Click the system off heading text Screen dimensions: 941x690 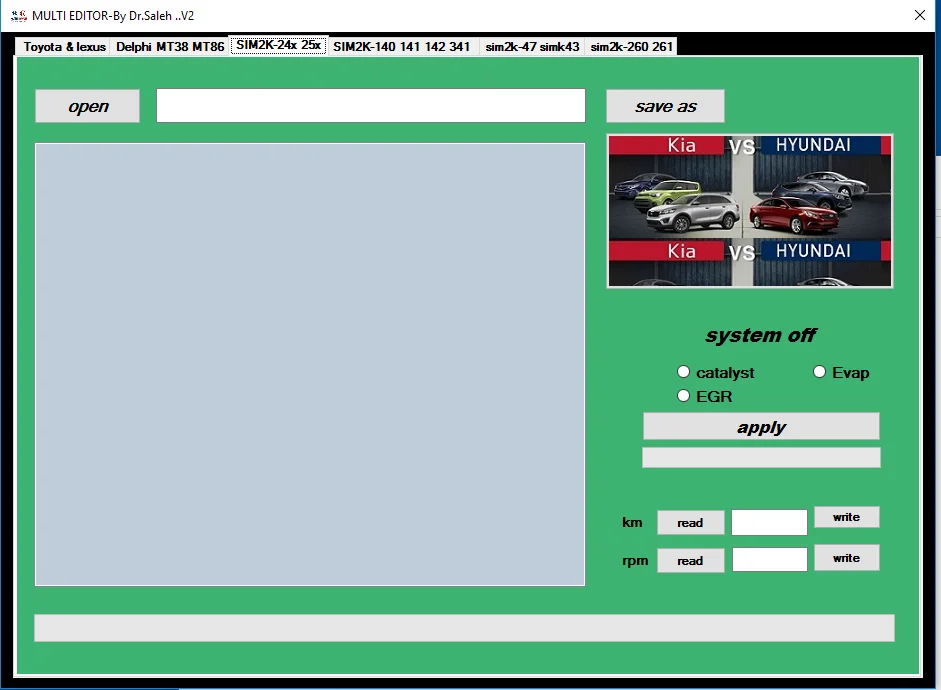761,335
